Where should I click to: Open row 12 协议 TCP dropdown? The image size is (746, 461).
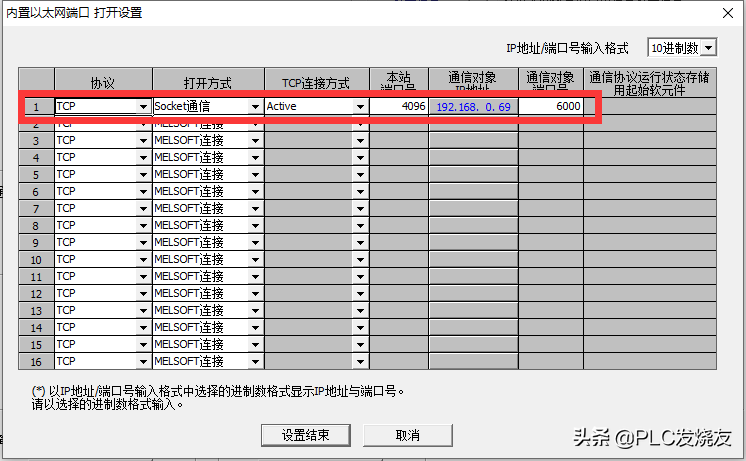pyautogui.click(x=144, y=293)
